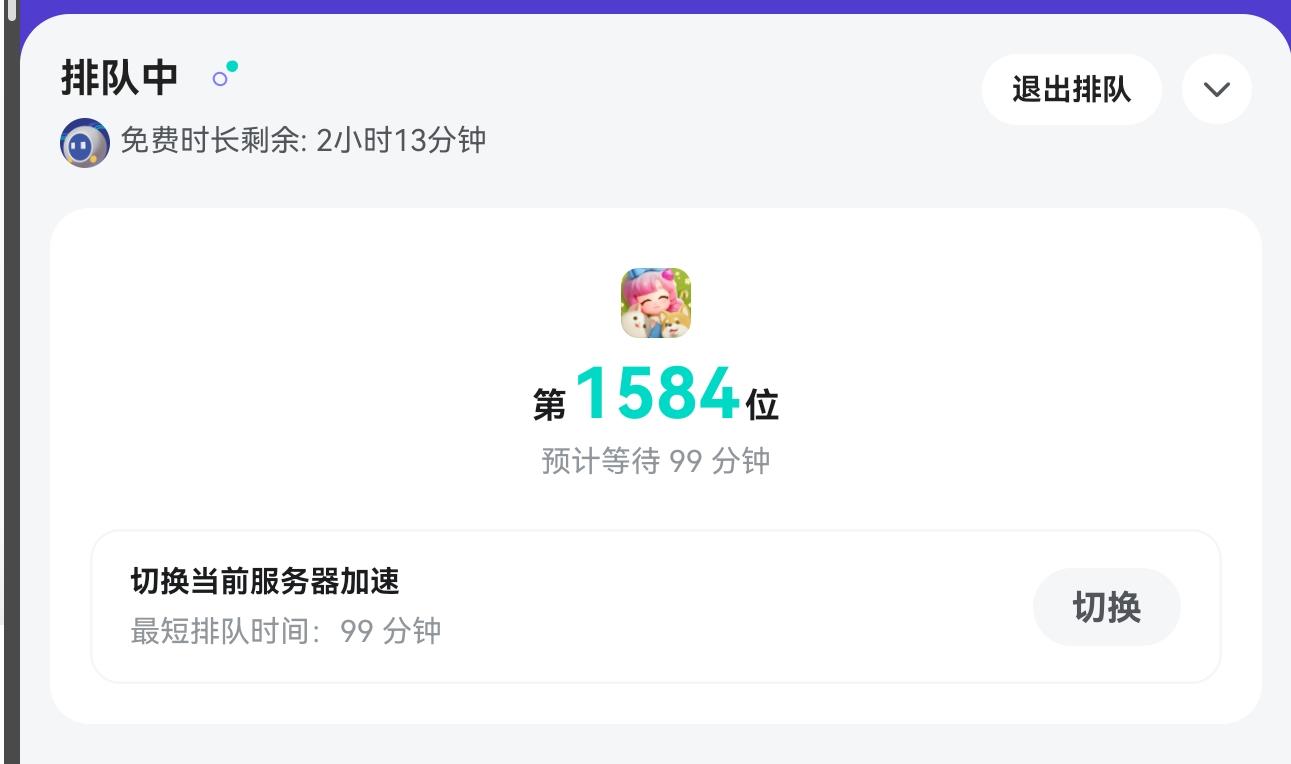Image resolution: width=1291 pixels, height=764 pixels.
Task: Click the server switch card background
Action: pos(656,607)
